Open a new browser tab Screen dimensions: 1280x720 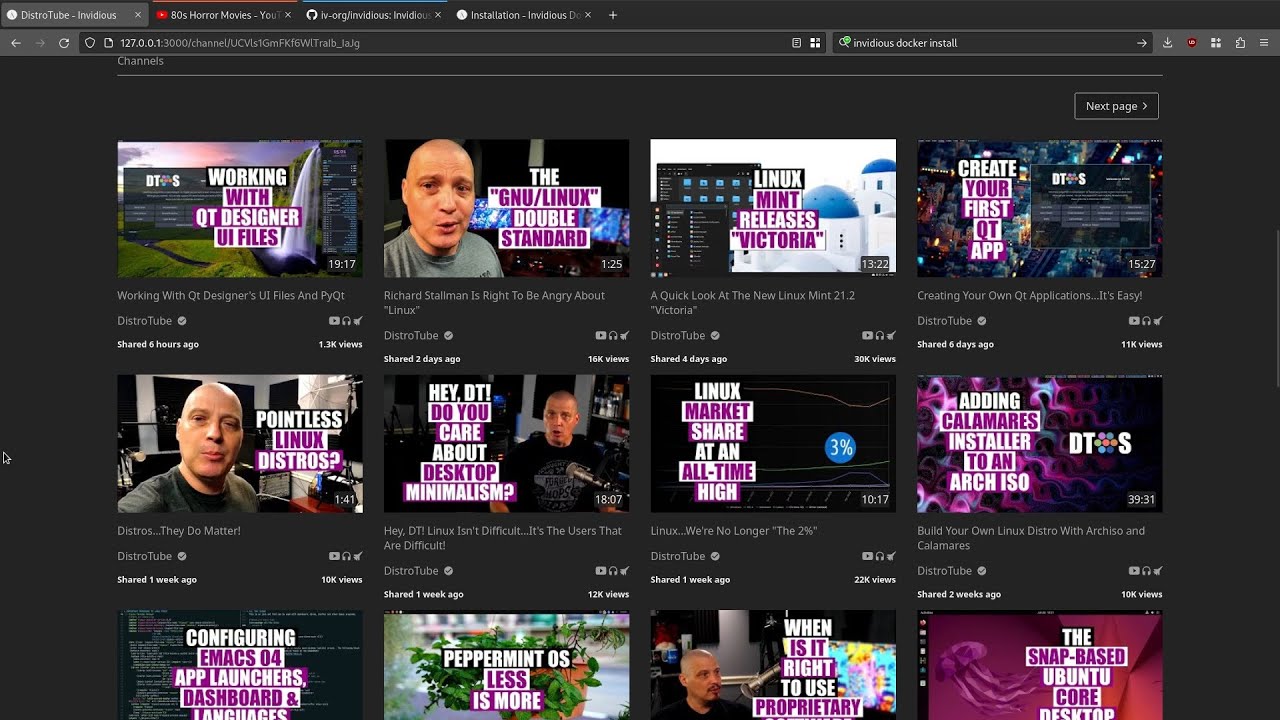pos(613,15)
